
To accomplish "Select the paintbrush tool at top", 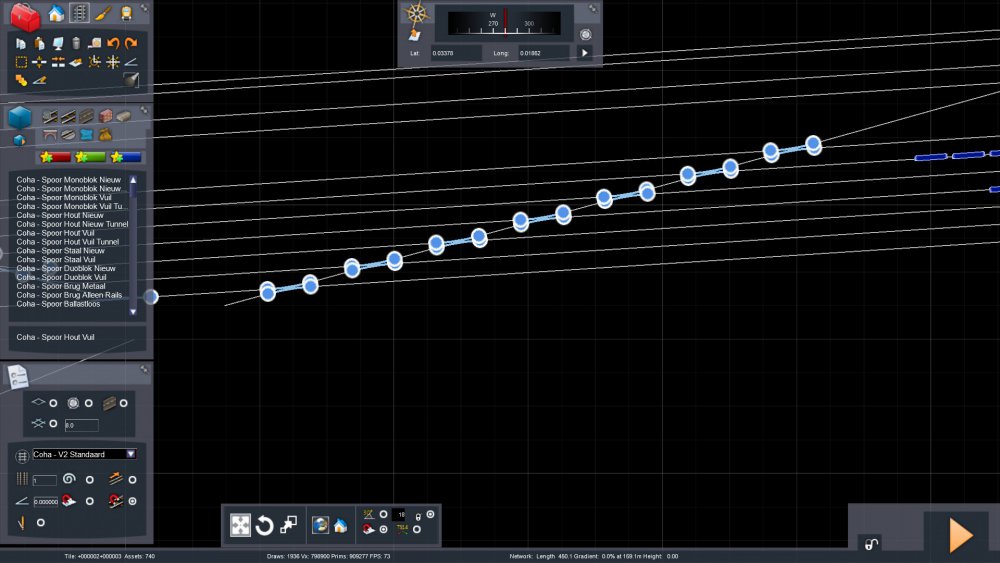I will [103, 14].
